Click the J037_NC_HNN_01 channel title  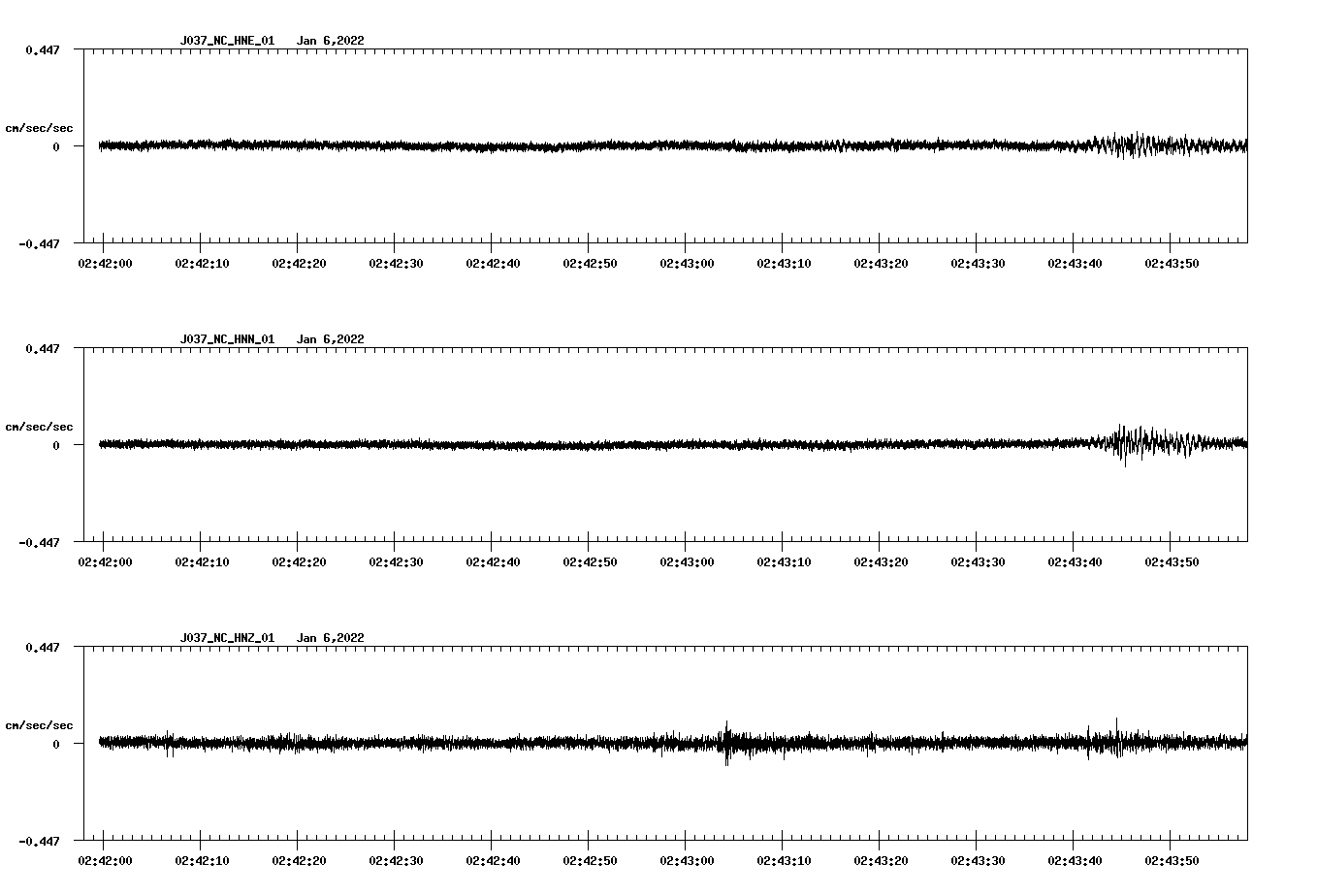pyautogui.click(x=227, y=339)
